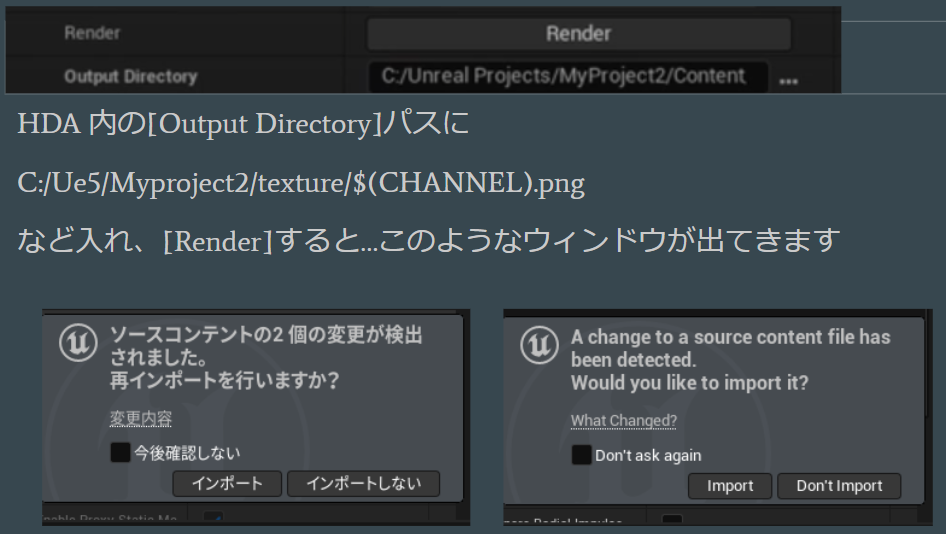This screenshot has height=534, width=946.
Task: Check the 今後確認しない checkbox
Action: coord(120,453)
